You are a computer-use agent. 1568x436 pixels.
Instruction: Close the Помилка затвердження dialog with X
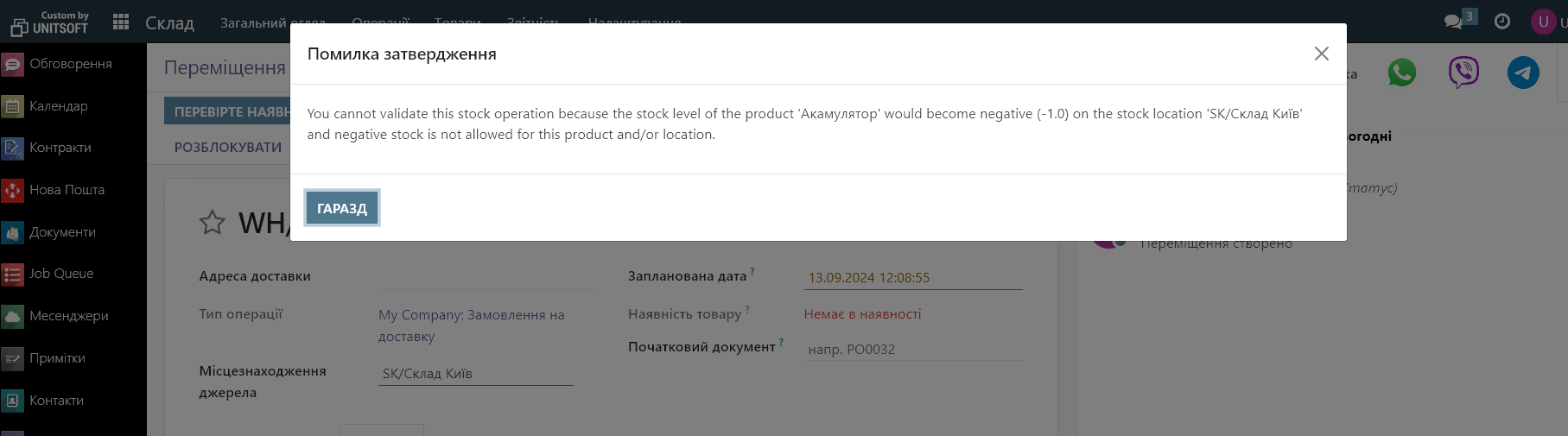(1321, 54)
